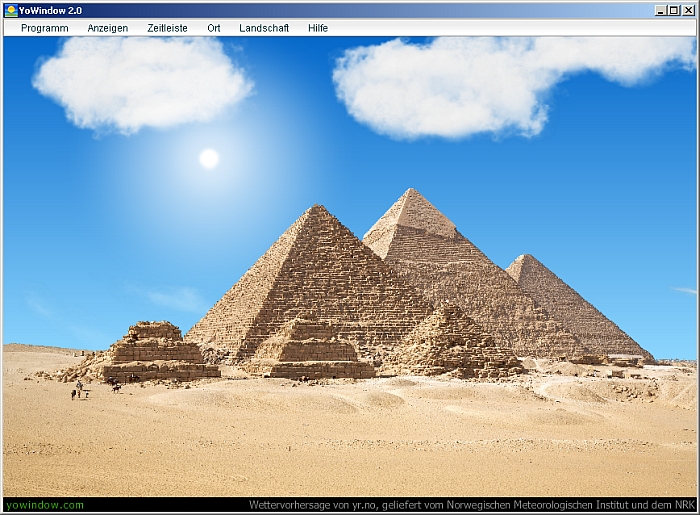Open the Zeitleiste menu
Screen dimensions: 700x515
coord(167,28)
